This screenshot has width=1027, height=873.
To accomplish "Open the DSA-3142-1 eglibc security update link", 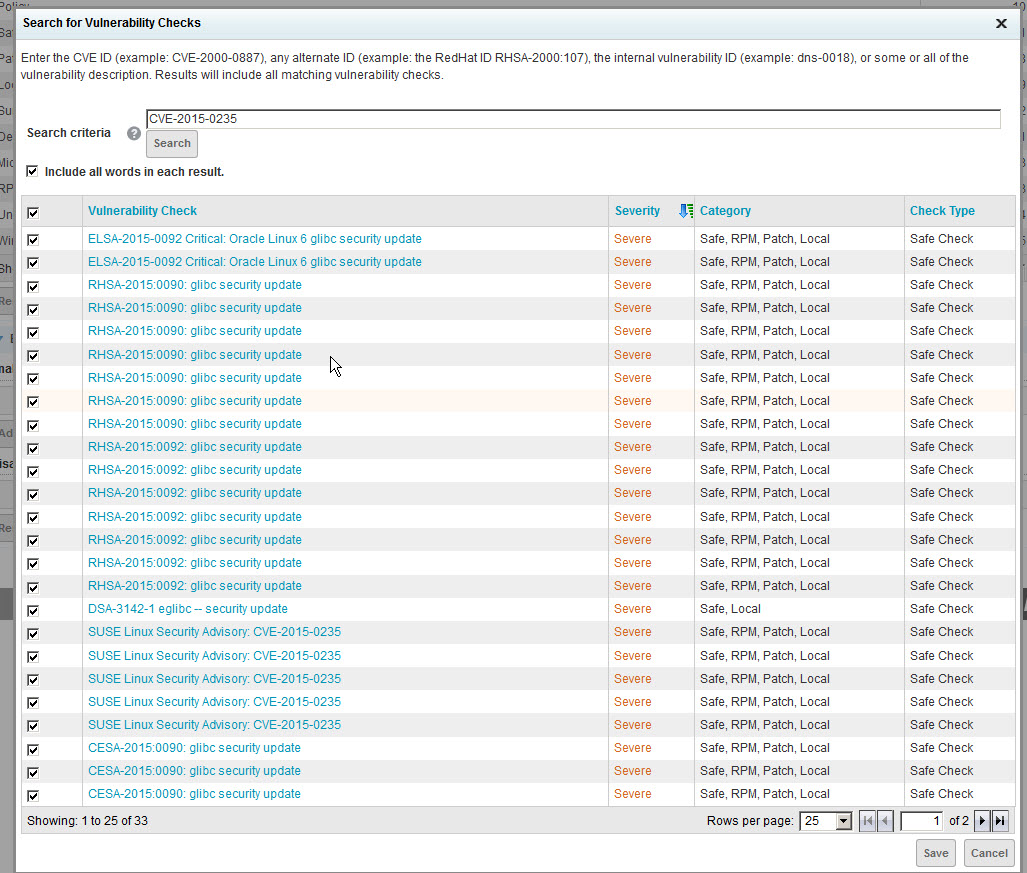I will point(188,609).
